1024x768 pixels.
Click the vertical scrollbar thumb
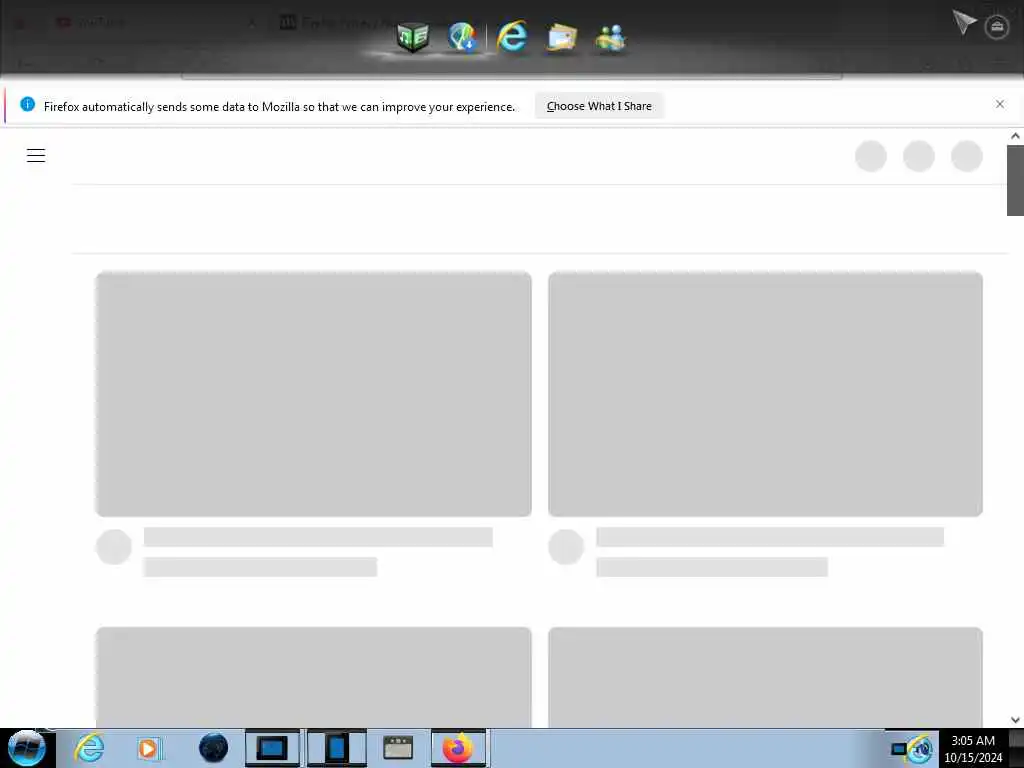tap(1016, 180)
